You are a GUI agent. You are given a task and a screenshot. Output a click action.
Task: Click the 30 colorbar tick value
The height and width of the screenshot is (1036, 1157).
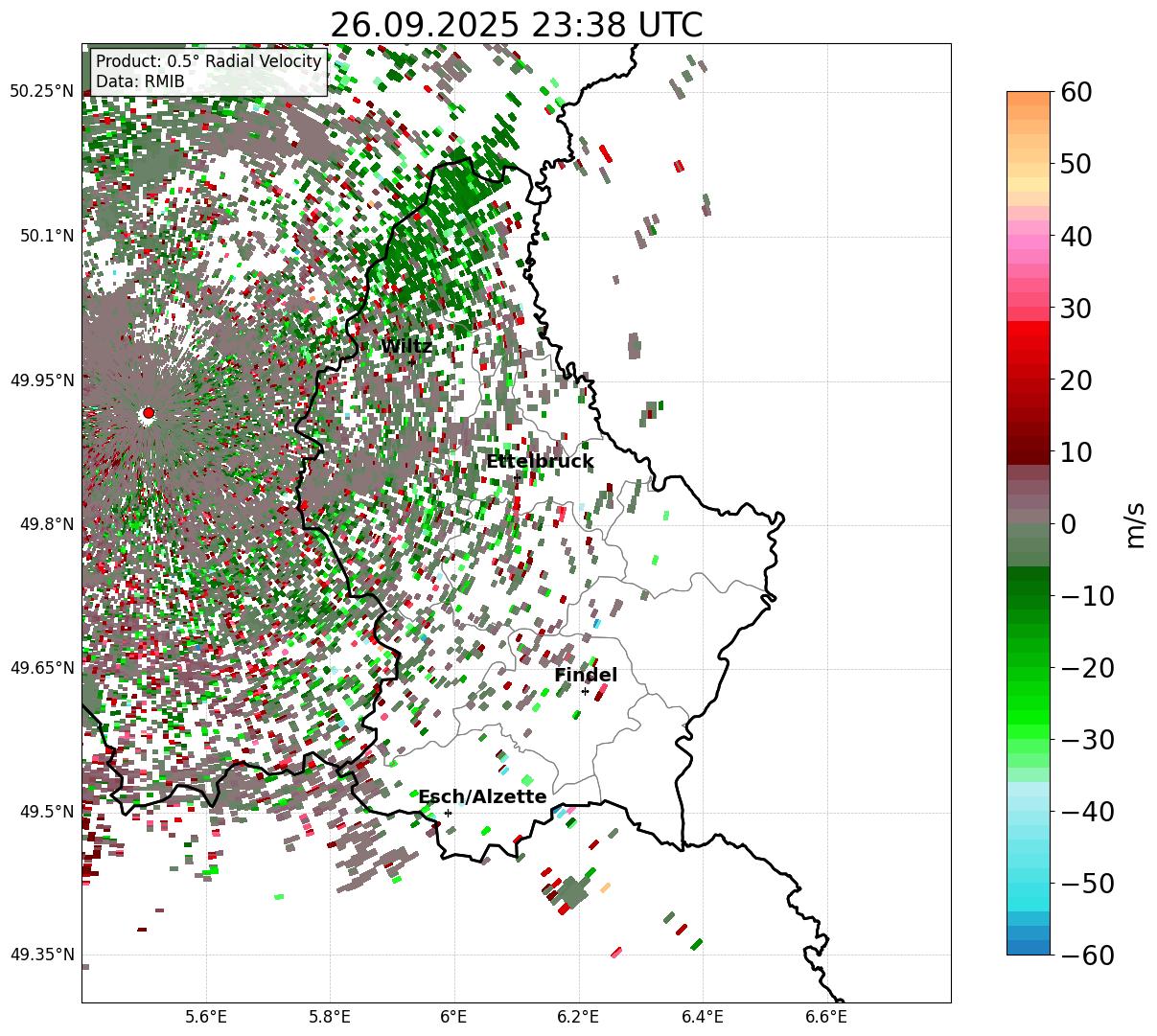click(1076, 308)
